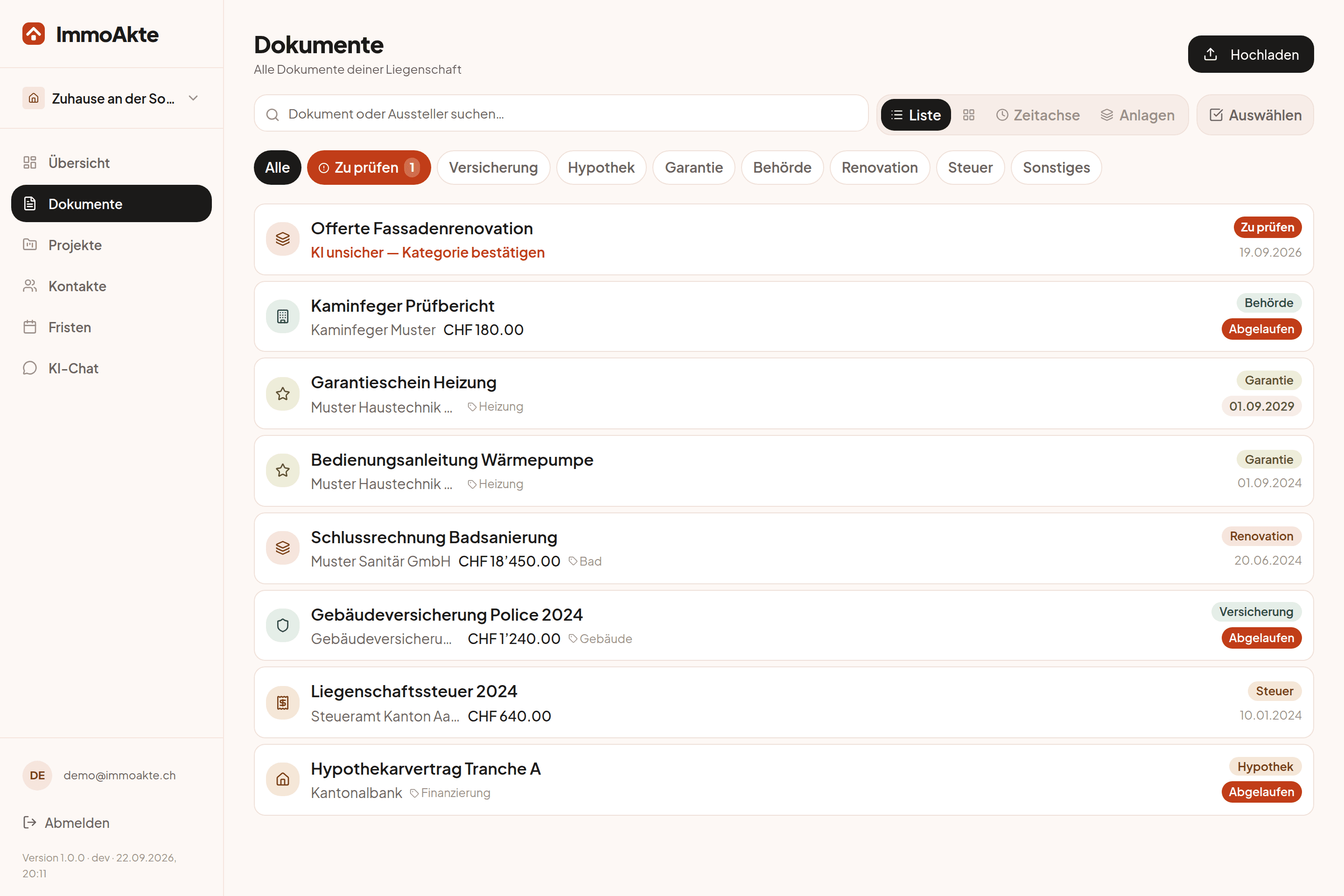Open Projekte in the sidebar
The width and height of the screenshot is (1344, 896).
tap(112, 245)
